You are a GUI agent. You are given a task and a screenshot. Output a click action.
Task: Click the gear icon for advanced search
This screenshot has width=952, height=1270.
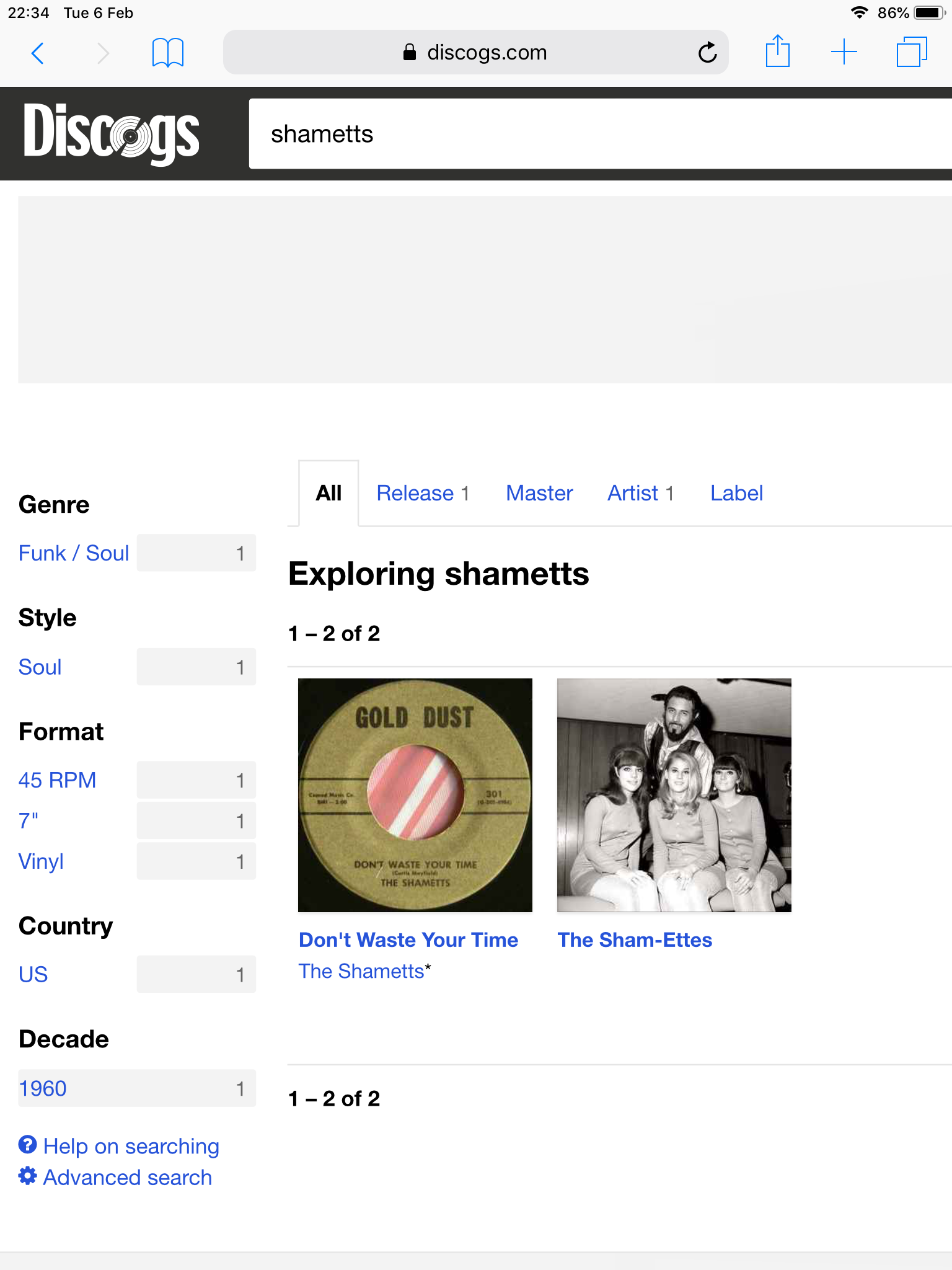(27, 1176)
